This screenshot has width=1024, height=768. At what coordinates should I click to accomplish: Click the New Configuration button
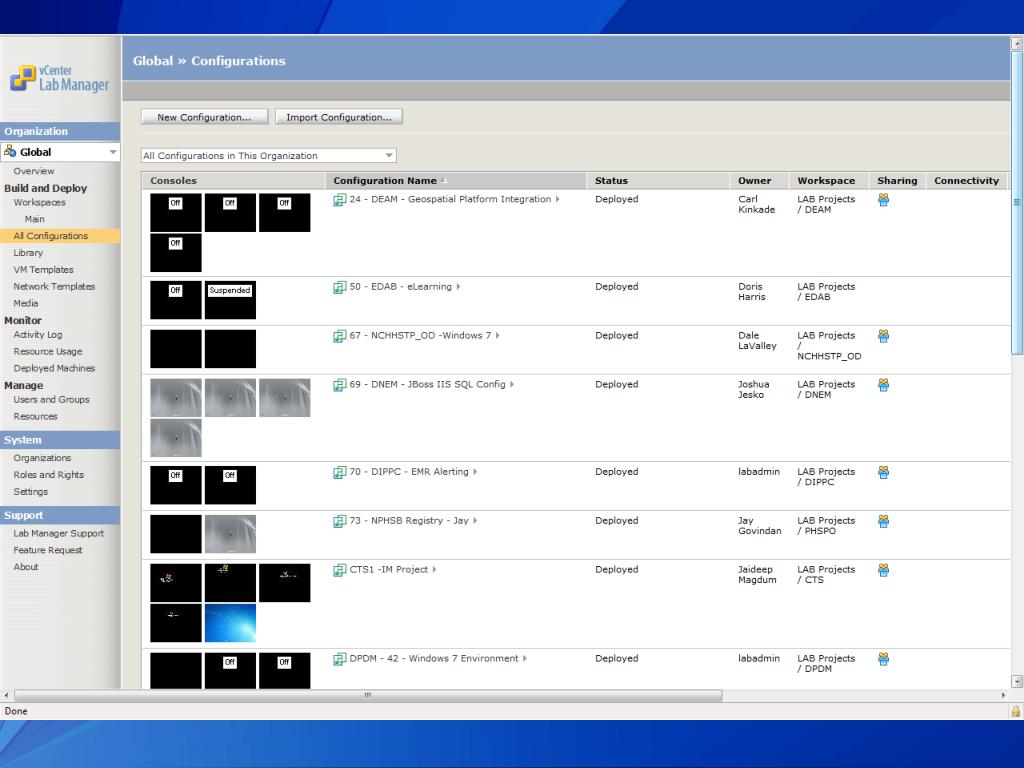point(204,117)
